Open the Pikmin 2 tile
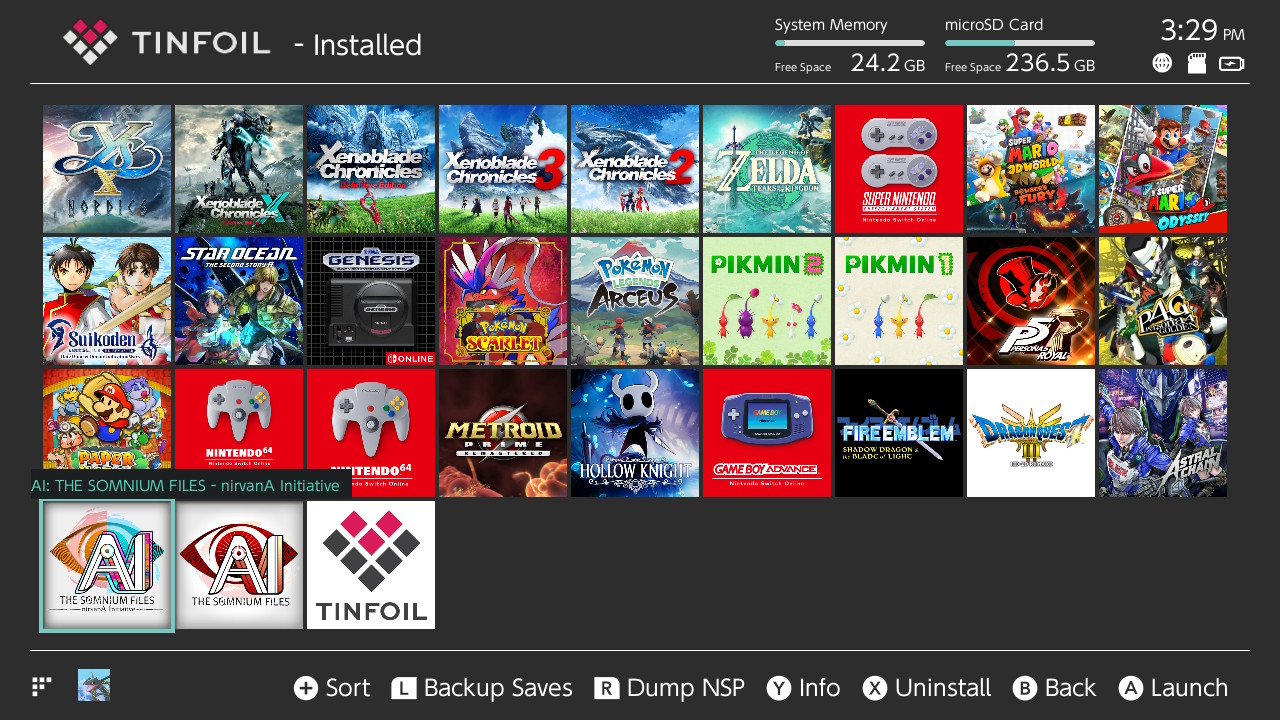 tap(767, 301)
